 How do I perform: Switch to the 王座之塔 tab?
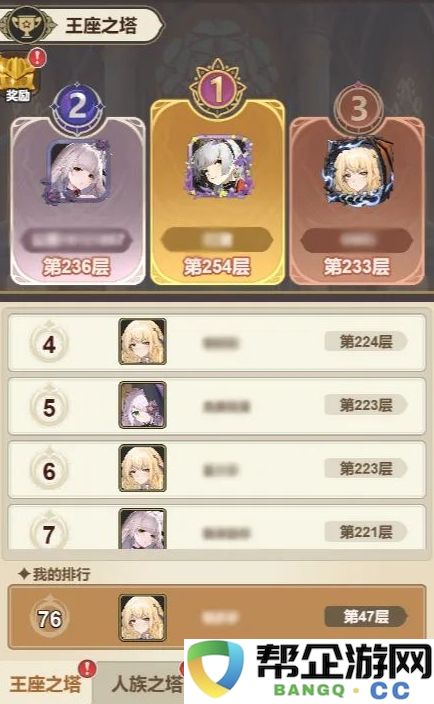point(45,684)
